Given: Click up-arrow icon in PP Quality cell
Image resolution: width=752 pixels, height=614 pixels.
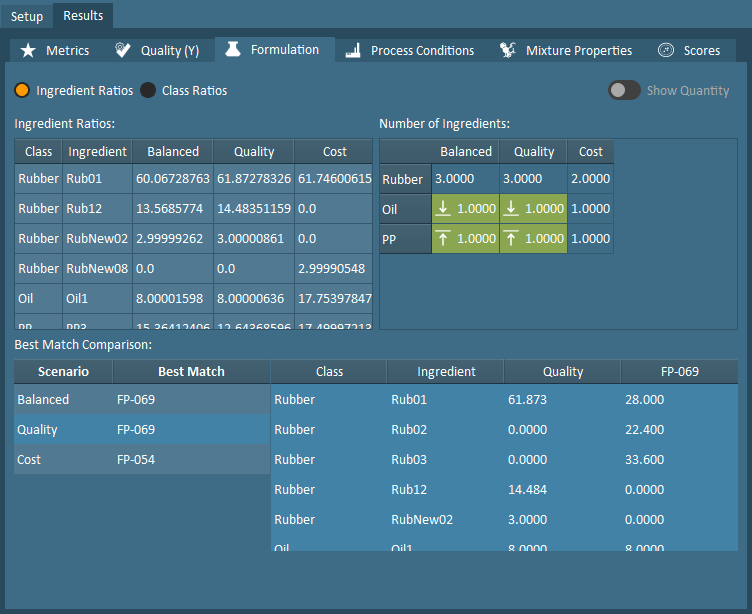Looking at the screenshot, I should [512, 239].
